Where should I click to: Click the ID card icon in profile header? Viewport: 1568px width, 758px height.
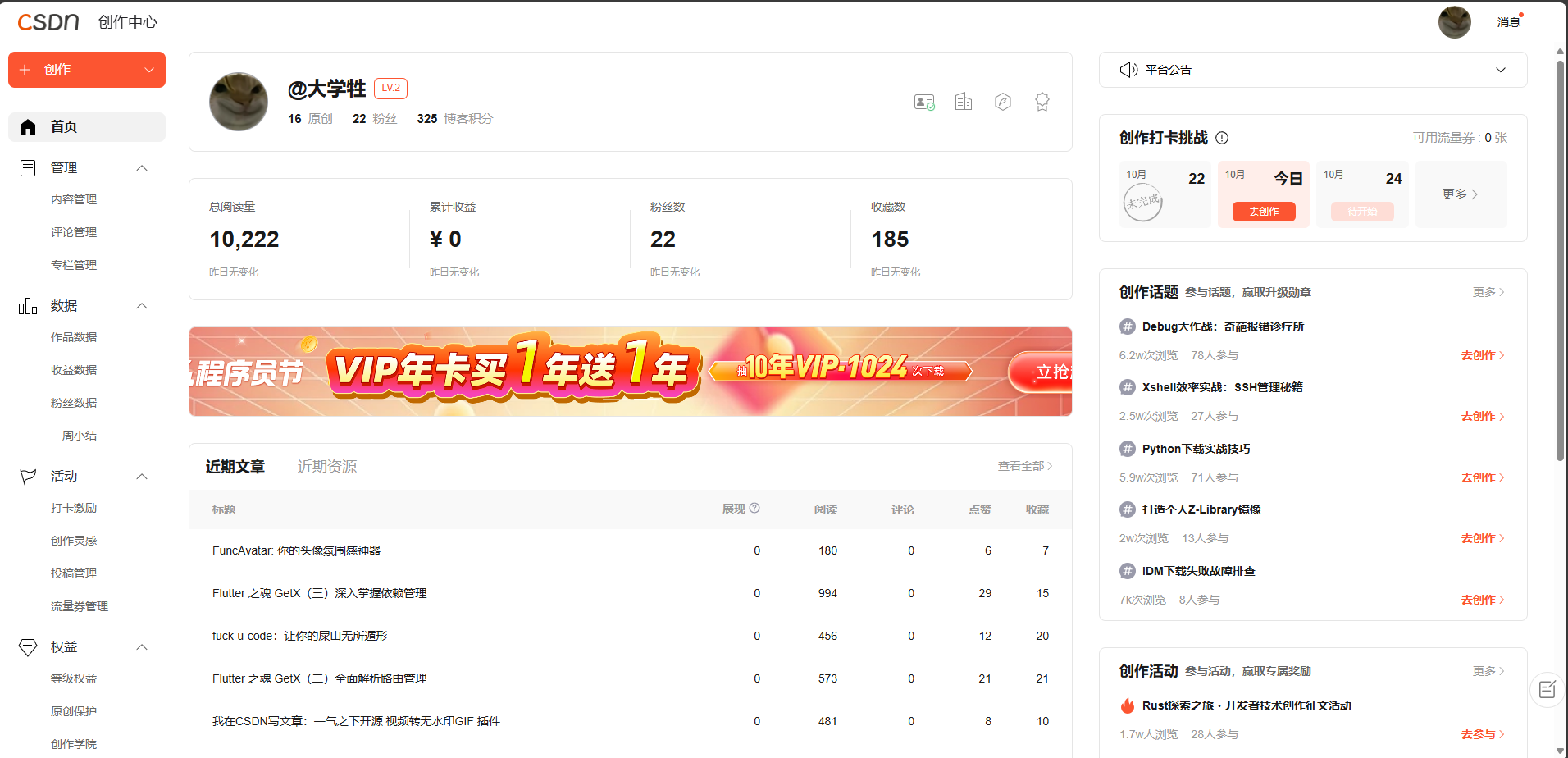click(924, 102)
